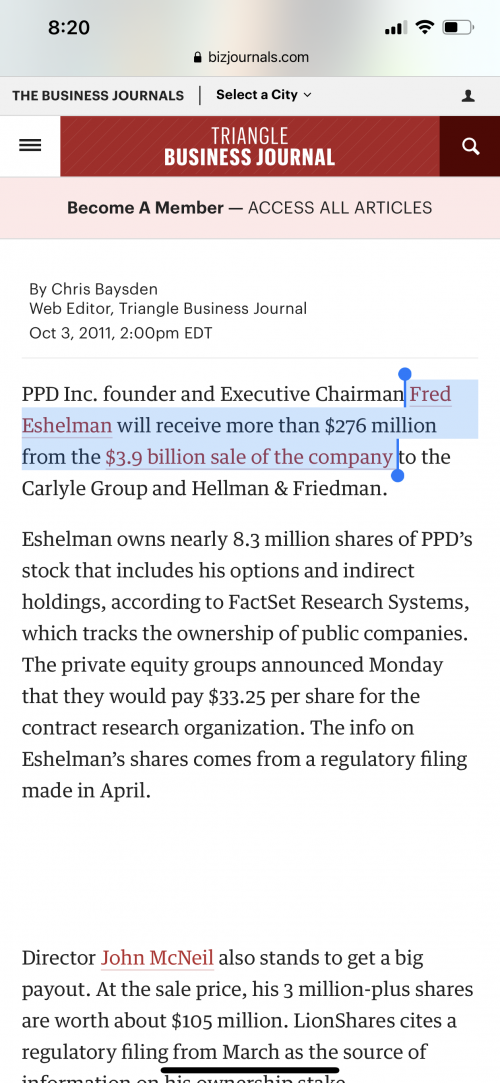Viewport: 500px width, 1083px height.
Task: Open the user account profile icon
Action: [x=468, y=95]
